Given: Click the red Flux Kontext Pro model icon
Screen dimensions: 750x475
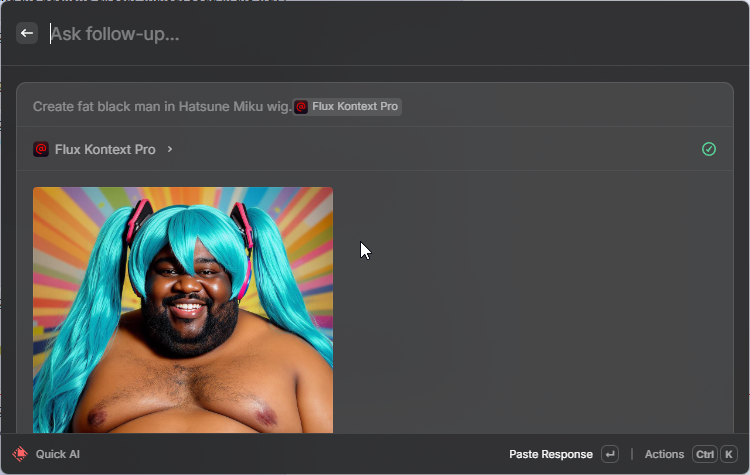Looking at the screenshot, I should [x=41, y=149].
